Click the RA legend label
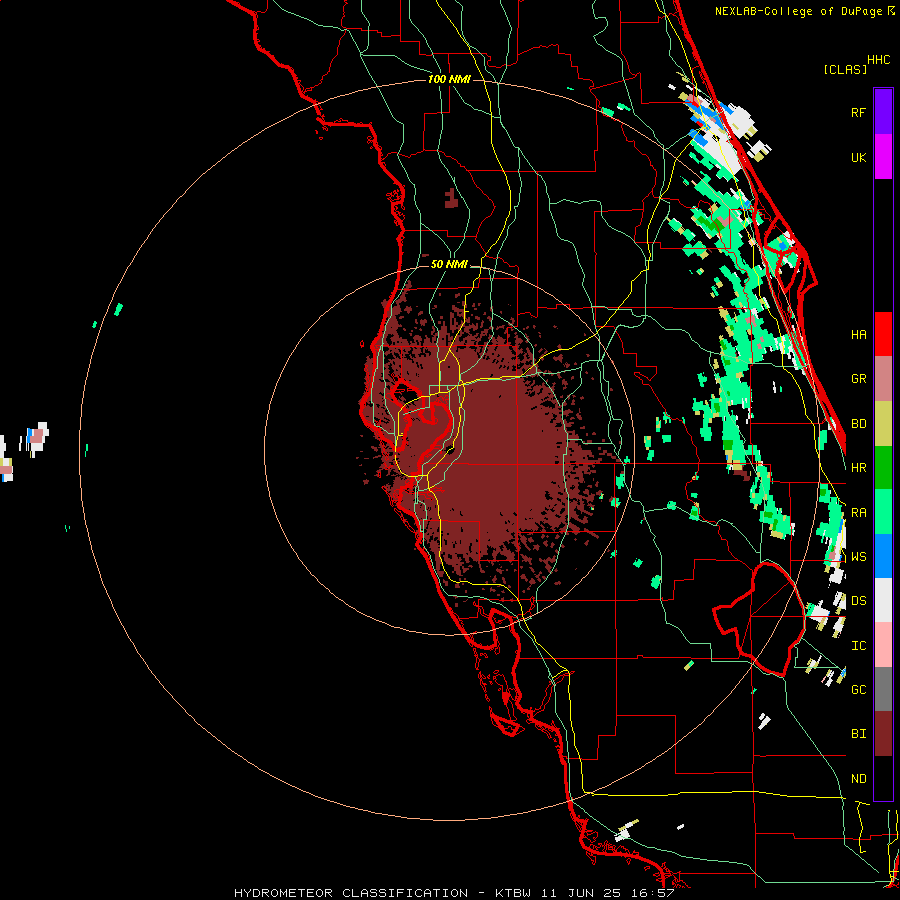Image resolution: width=900 pixels, height=900 pixels. (858, 512)
